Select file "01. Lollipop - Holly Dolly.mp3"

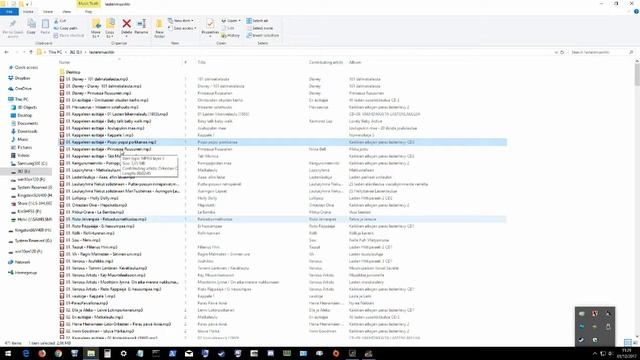tap(89, 198)
